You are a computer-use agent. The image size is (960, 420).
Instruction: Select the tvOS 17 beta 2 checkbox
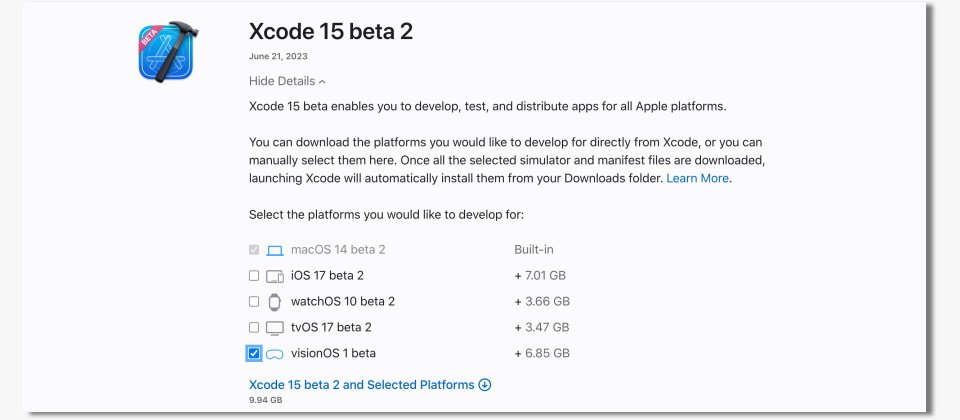(253, 327)
